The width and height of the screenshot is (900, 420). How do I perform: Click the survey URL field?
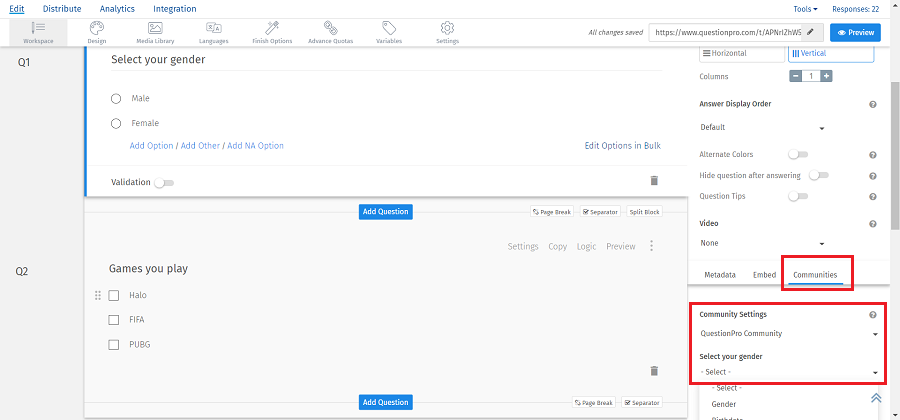click(x=726, y=33)
